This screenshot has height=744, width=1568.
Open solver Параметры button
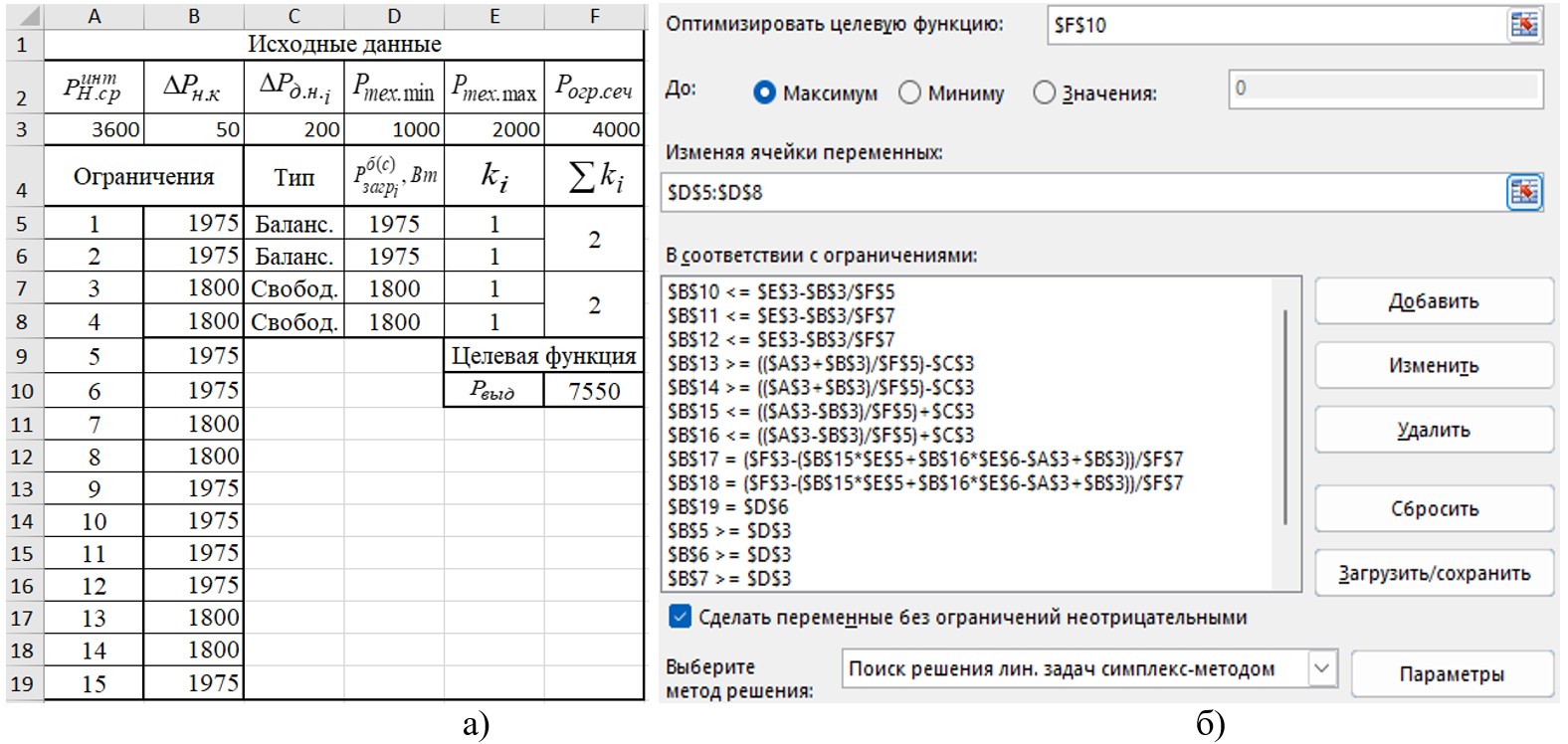tap(1451, 673)
